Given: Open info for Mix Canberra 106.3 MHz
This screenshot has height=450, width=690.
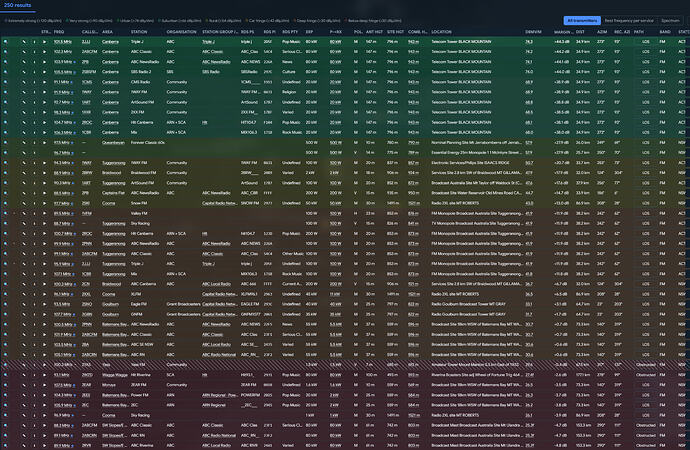Looking at the screenshot, I should 34,132.
